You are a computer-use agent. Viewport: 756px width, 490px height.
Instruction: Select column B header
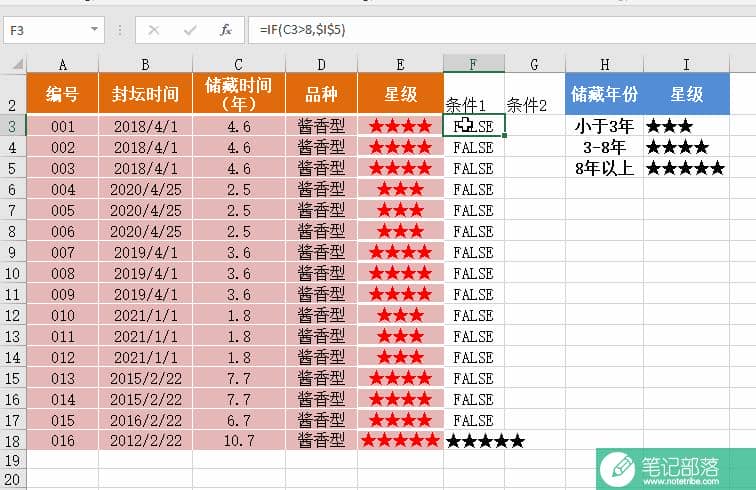tap(145, 64)
